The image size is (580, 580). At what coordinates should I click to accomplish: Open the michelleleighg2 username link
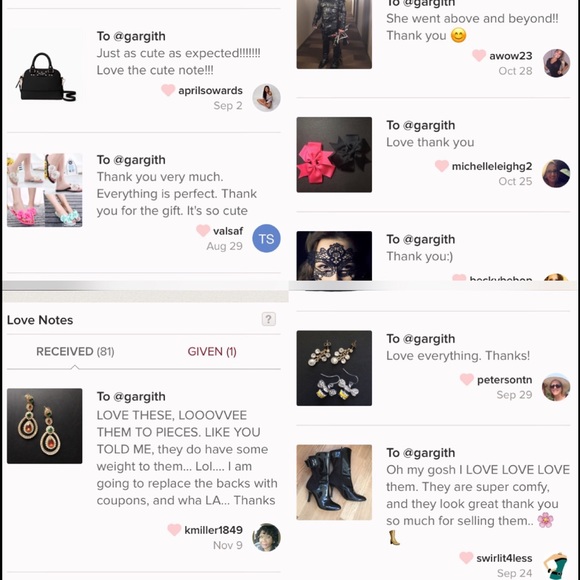tap(492, 166)
